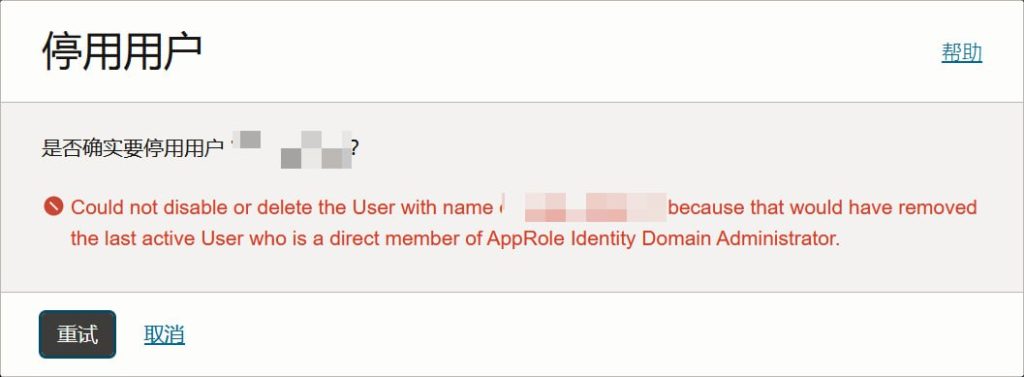The image size is (1024, 377).
Task: Click the blurred username in the confirmation question
Action: pos(293,150)
